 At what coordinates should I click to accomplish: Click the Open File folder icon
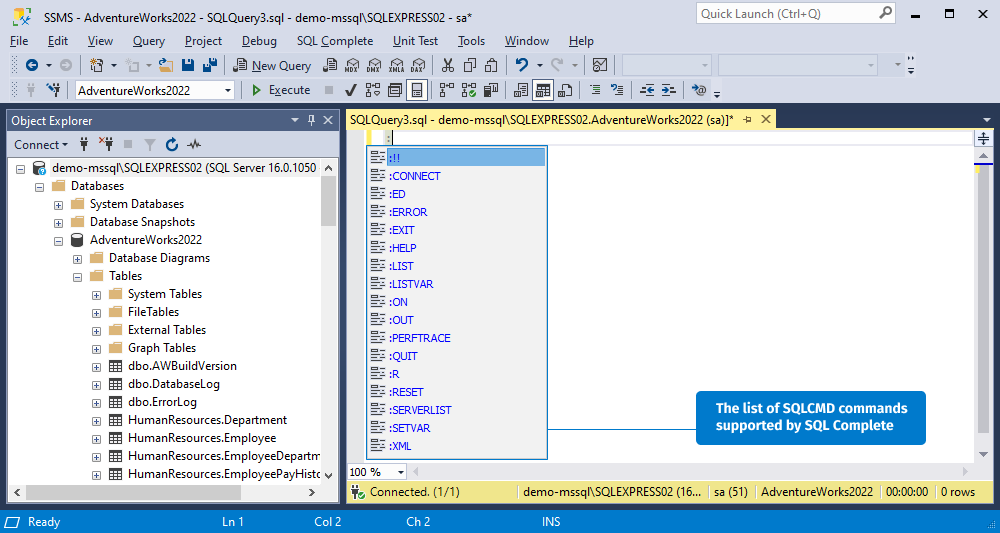[166, 65]
